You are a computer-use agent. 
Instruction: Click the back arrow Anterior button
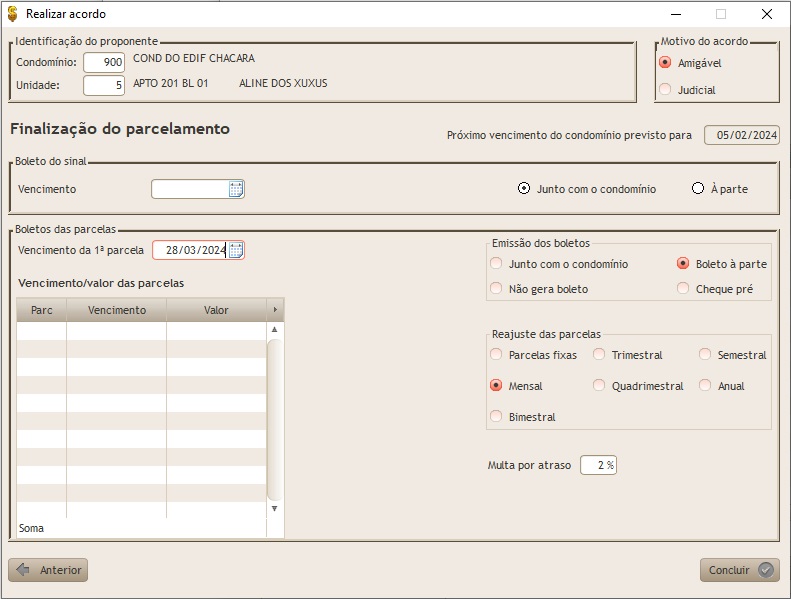48,570
